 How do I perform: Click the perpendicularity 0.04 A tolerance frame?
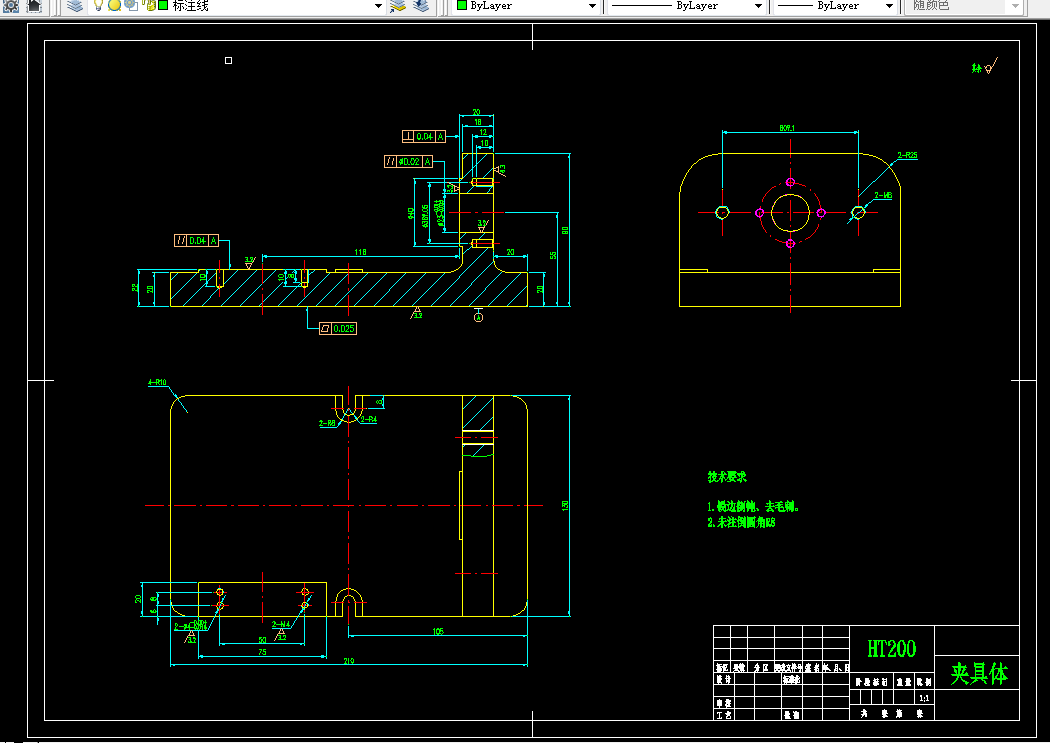coord(424,137)
